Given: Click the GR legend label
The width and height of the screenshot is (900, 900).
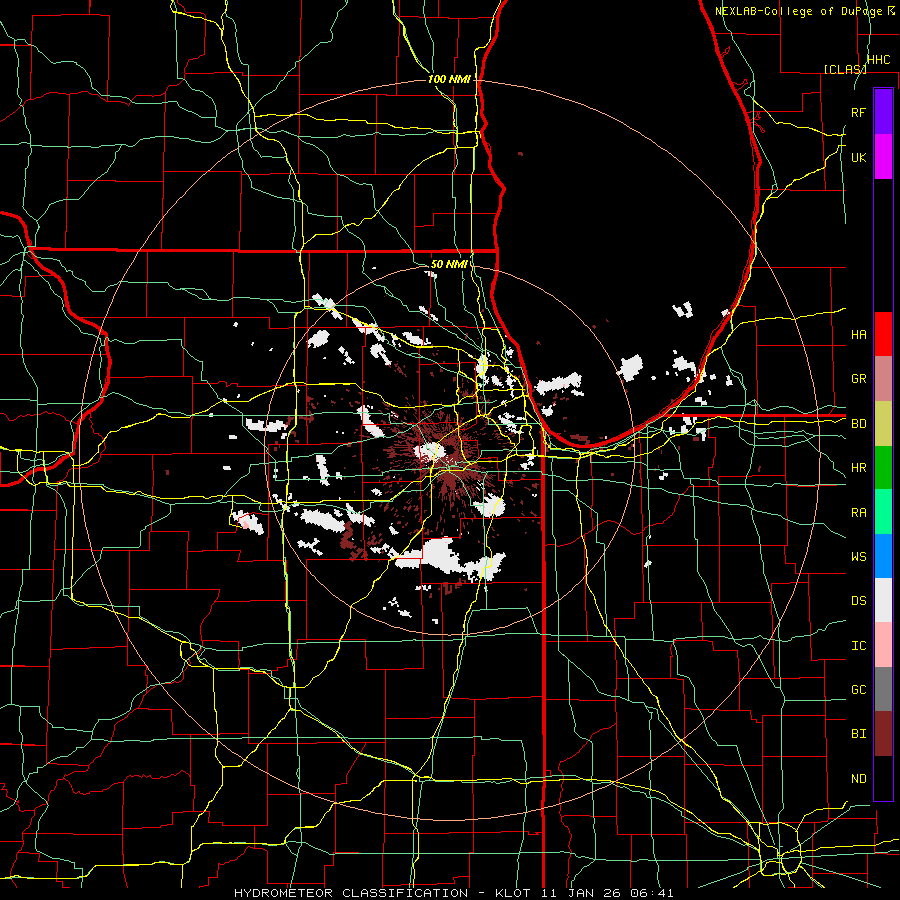Looking at the screenshot, I should (858, 379).
